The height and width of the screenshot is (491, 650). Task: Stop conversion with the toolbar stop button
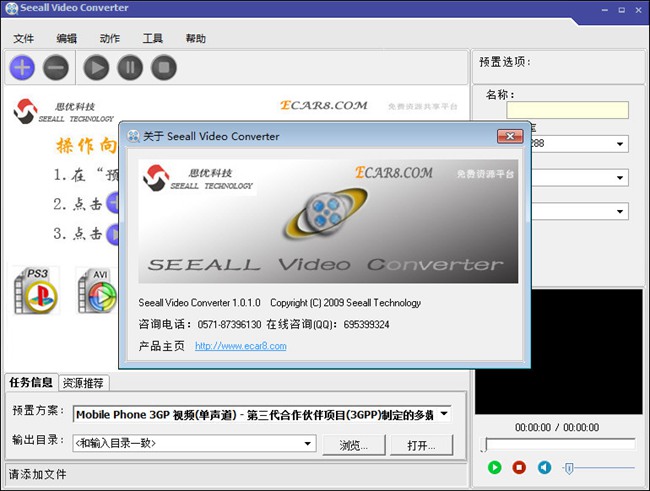[164, 68]
